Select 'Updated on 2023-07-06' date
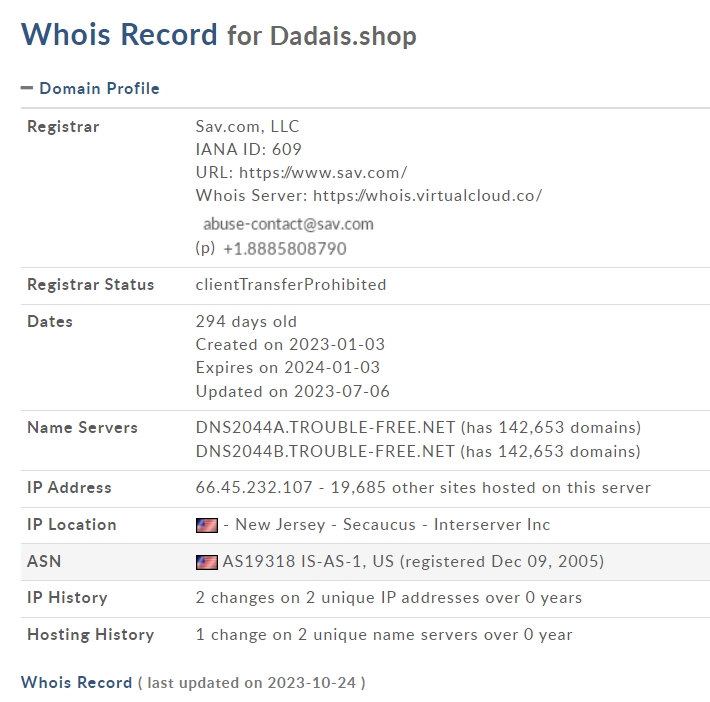Image resolution: width=710 pixels, height=702 pixels. (x=293, y=391)
